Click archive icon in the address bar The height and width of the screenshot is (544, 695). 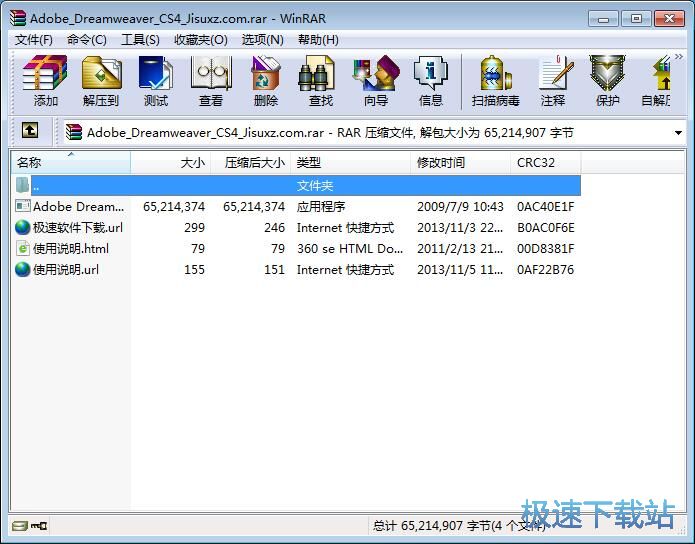point(74,132)
